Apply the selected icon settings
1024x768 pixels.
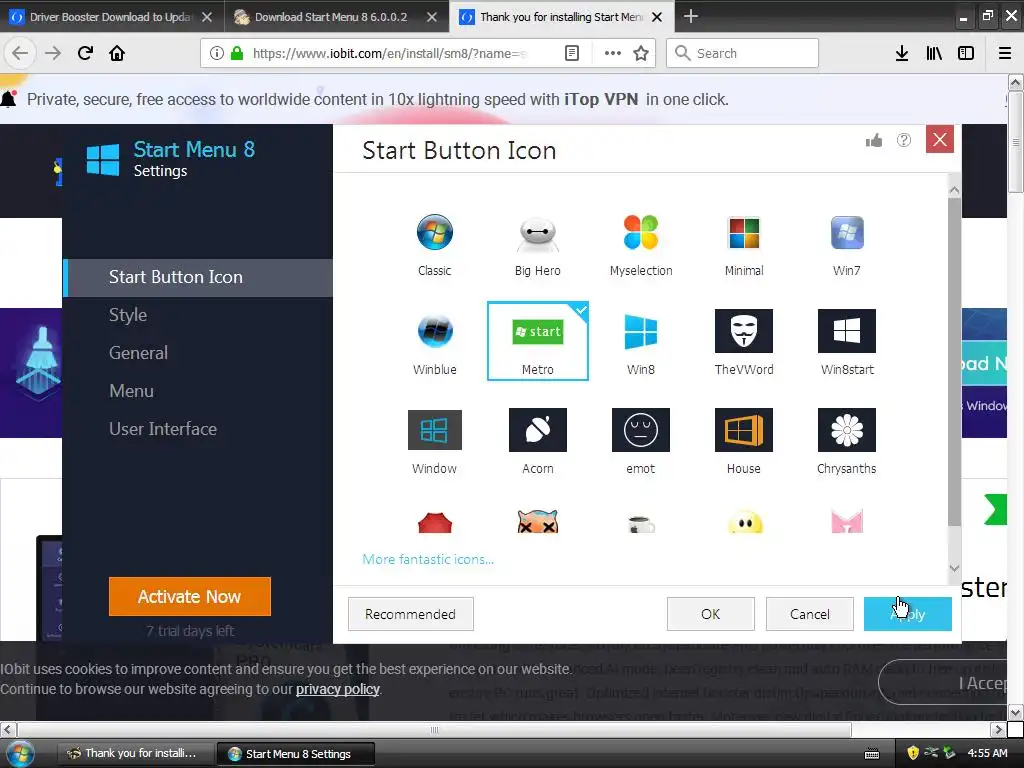coord(908,614)
